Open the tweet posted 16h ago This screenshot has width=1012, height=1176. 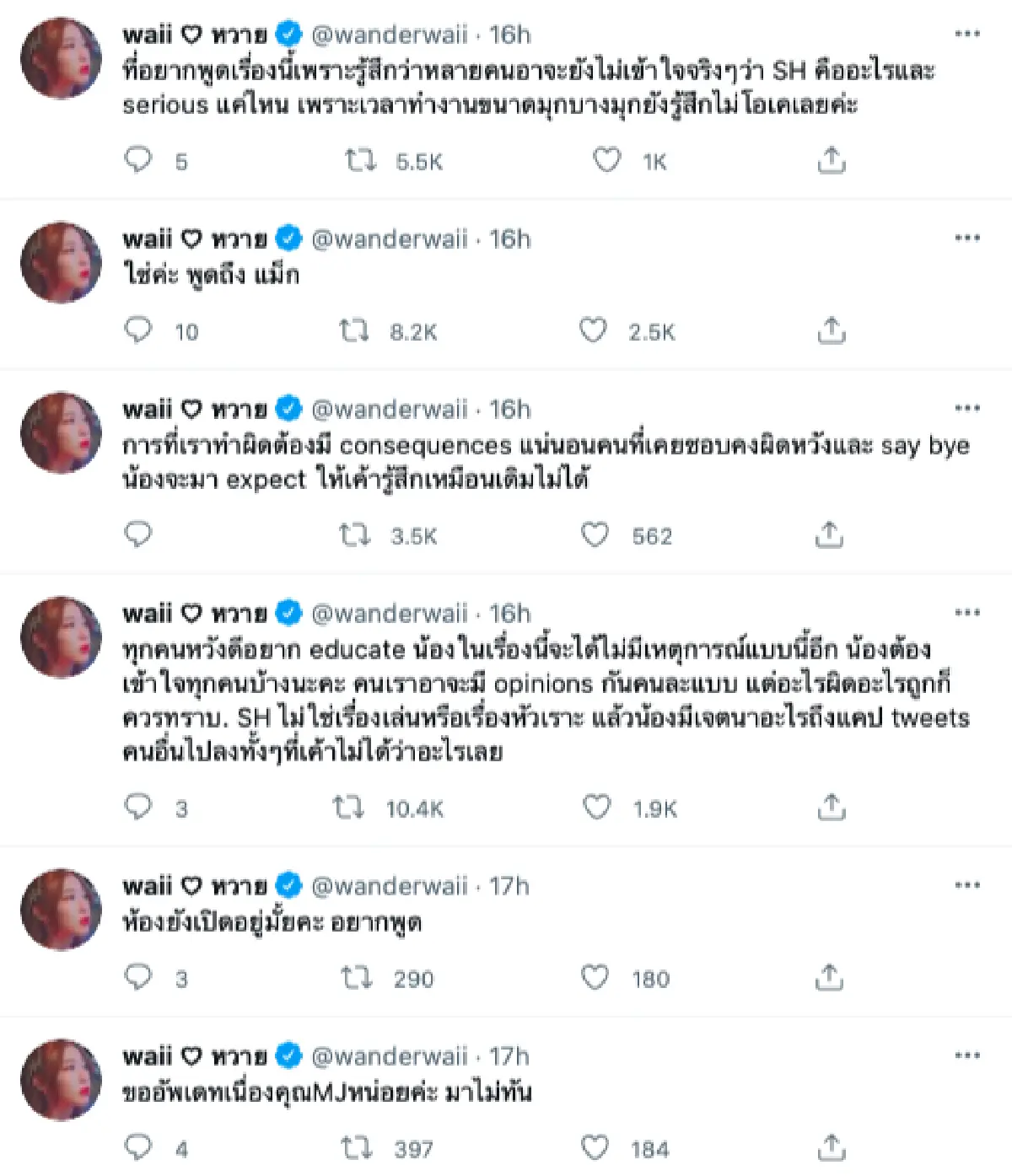click(x=512, y=35)
